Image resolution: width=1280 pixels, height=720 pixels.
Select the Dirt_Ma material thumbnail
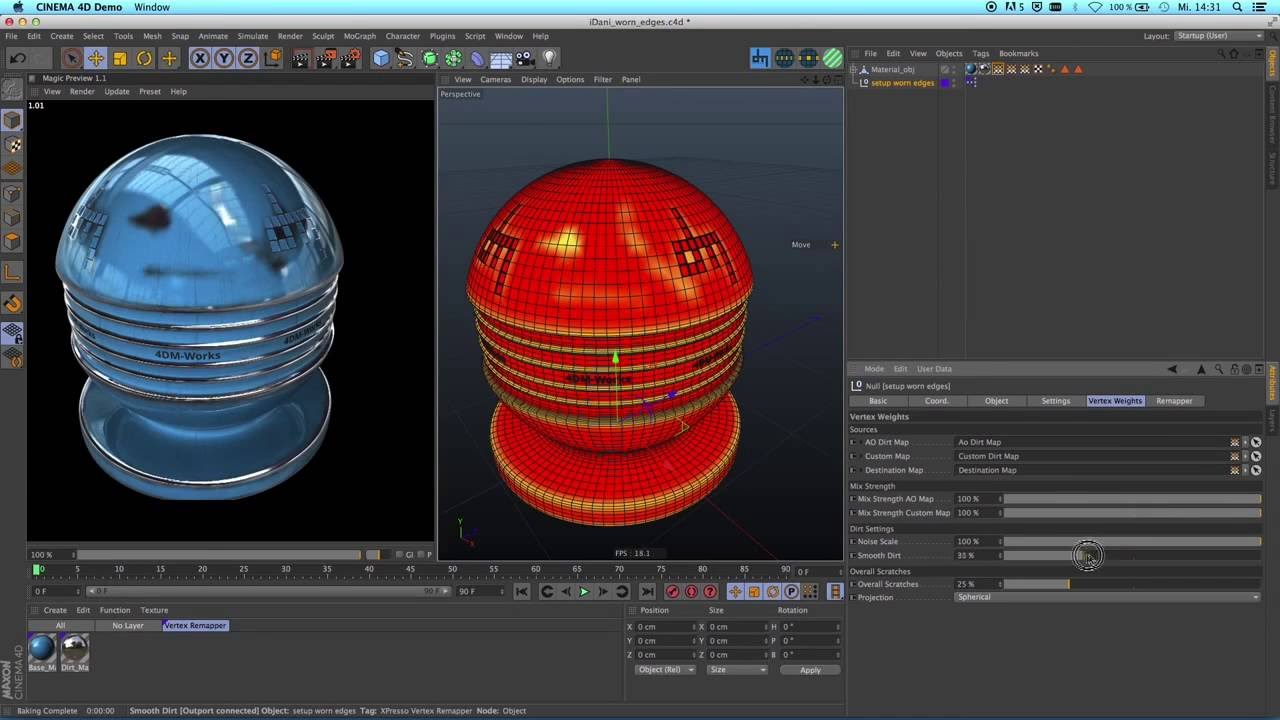click(x=74, y=648)
